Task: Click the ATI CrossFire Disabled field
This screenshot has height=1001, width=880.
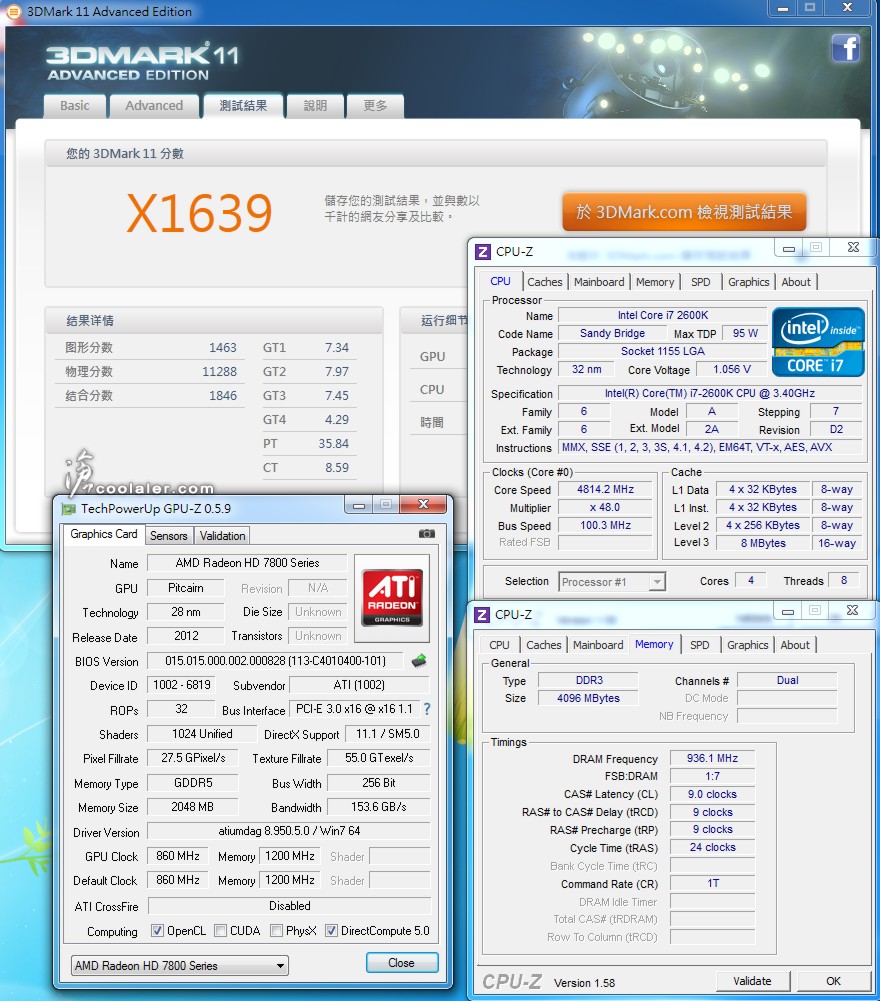Action: tap(289, 906)
